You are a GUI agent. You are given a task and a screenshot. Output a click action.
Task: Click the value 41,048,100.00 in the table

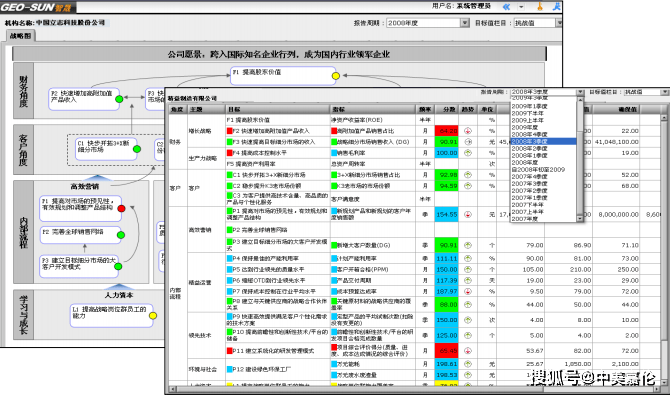click(617, 142)
